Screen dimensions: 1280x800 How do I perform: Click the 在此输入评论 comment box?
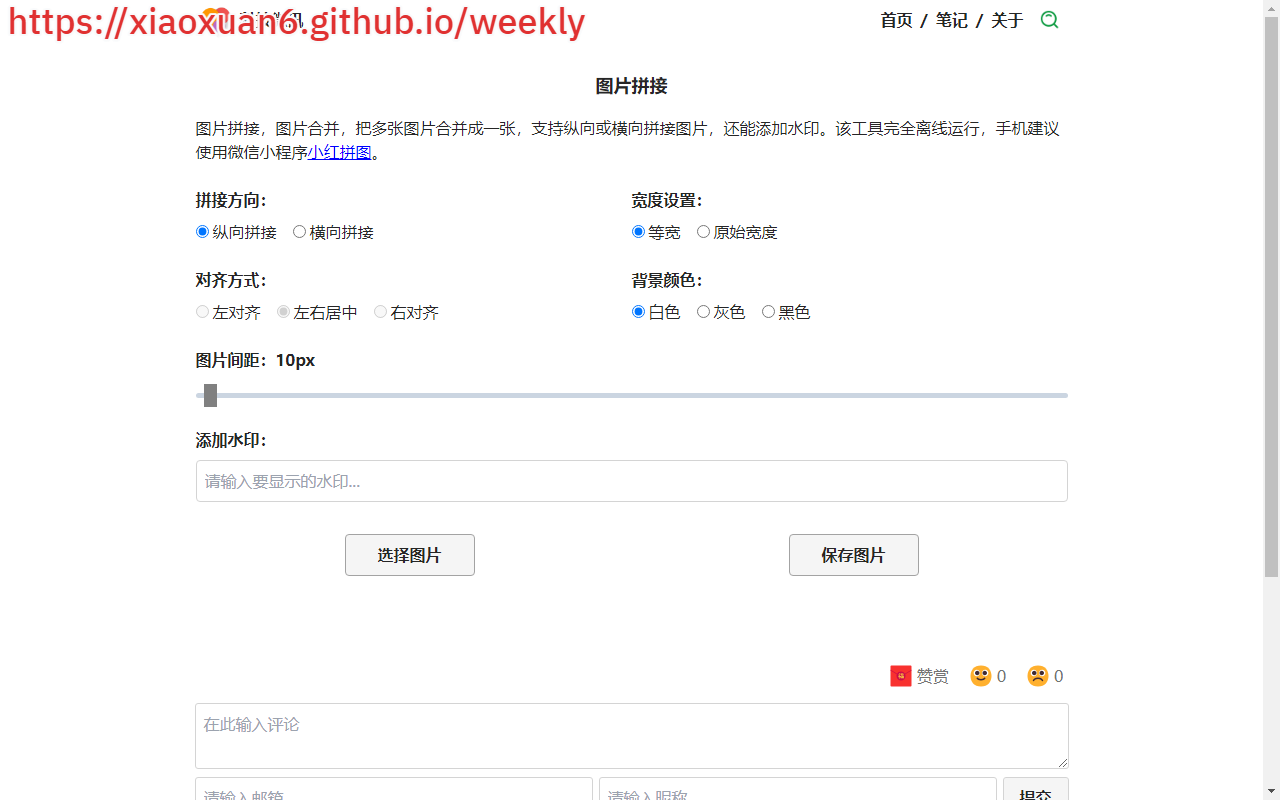pos(631,735)
